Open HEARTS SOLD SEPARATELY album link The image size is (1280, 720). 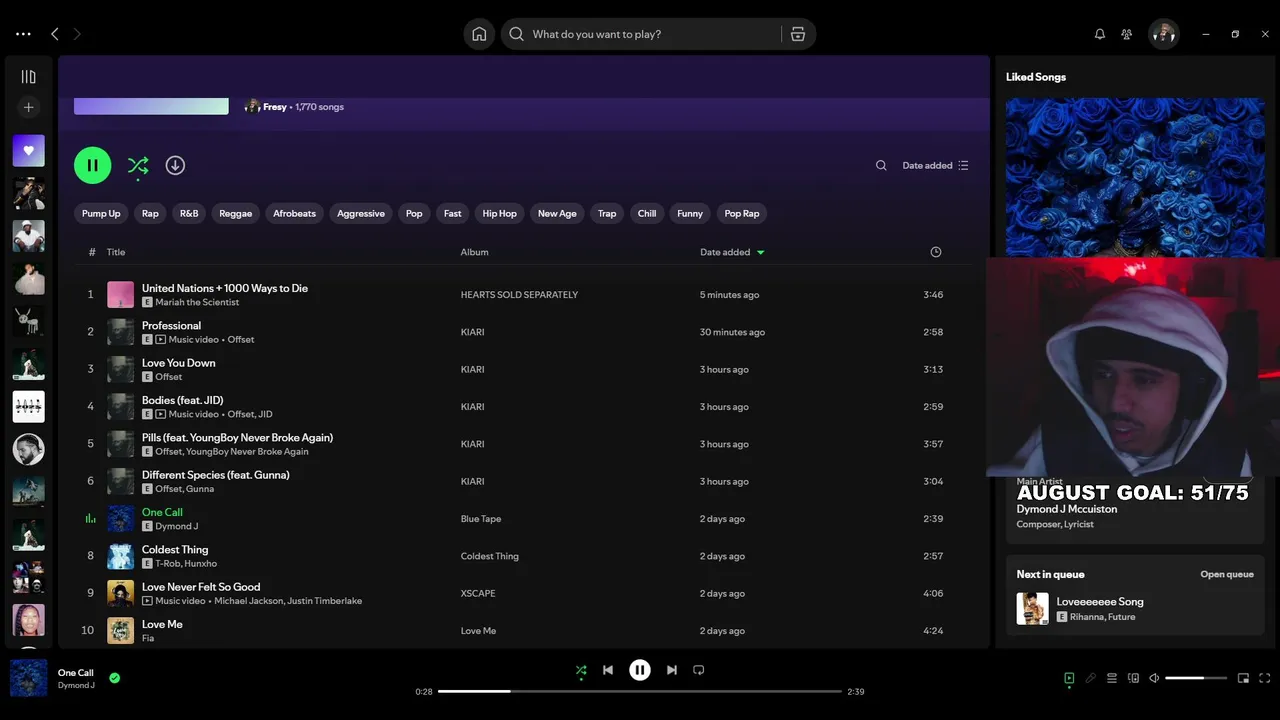pos(519,295)
